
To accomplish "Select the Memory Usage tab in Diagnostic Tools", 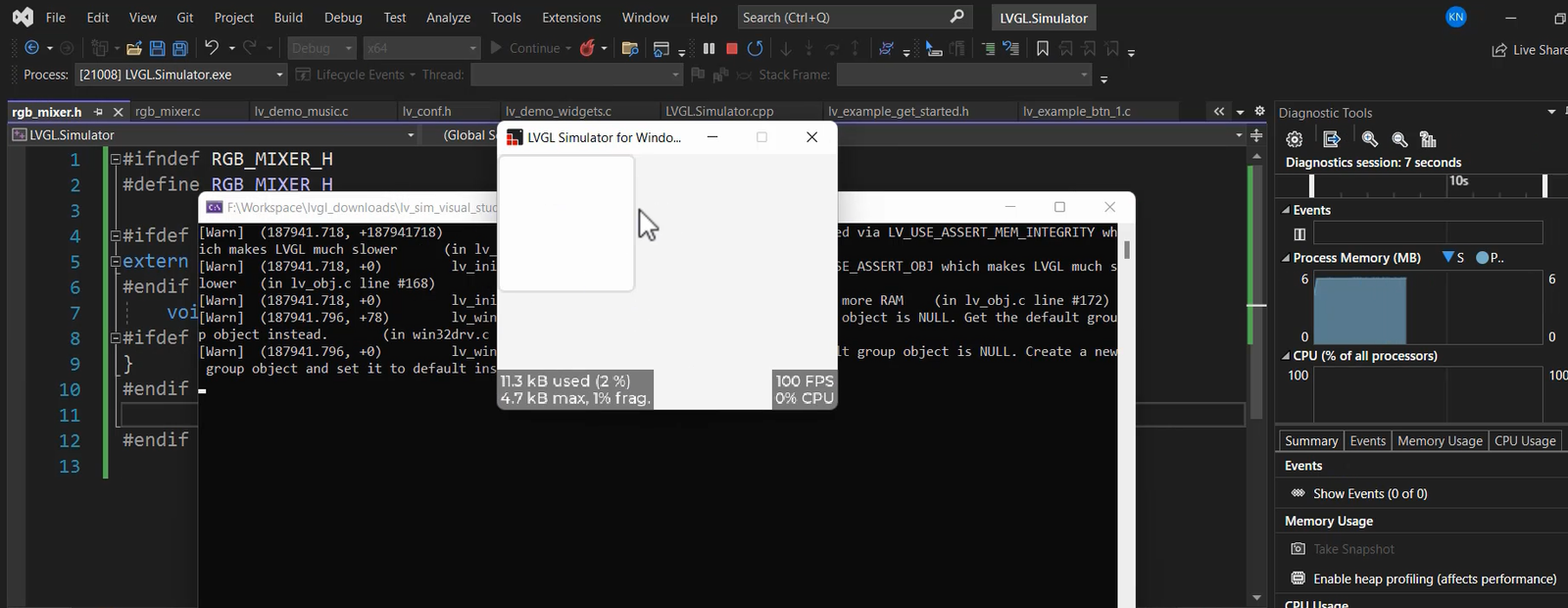I will [1440, 441].
